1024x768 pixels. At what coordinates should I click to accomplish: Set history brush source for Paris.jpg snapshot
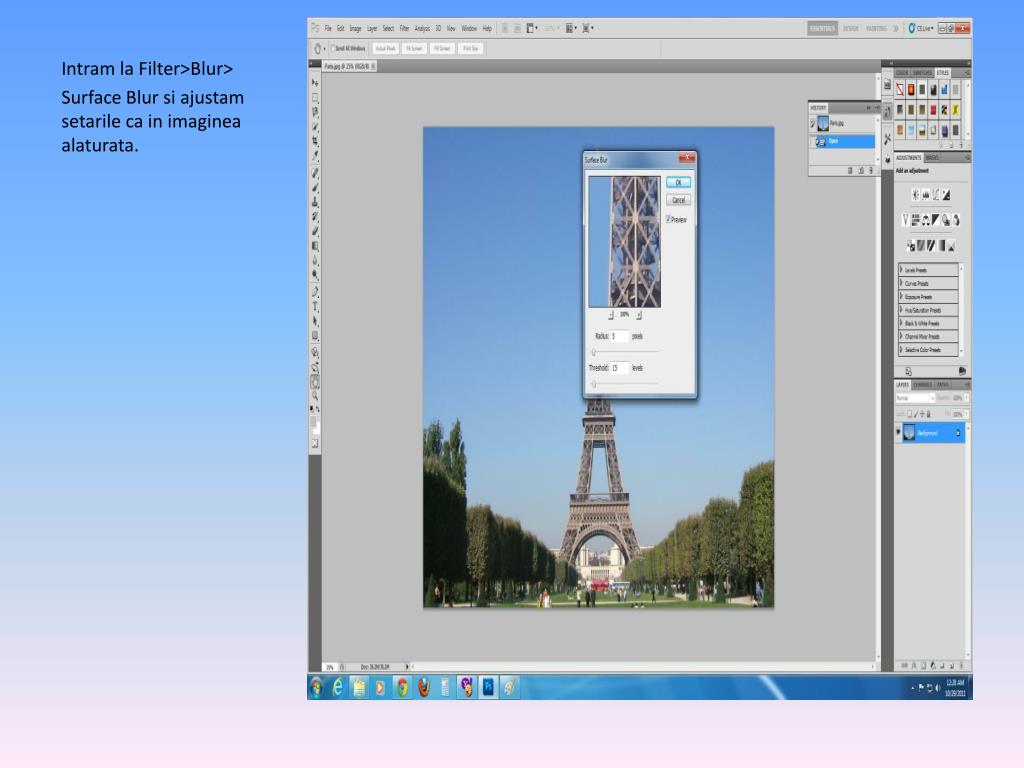pyautogui.click(x=813, y=123)
